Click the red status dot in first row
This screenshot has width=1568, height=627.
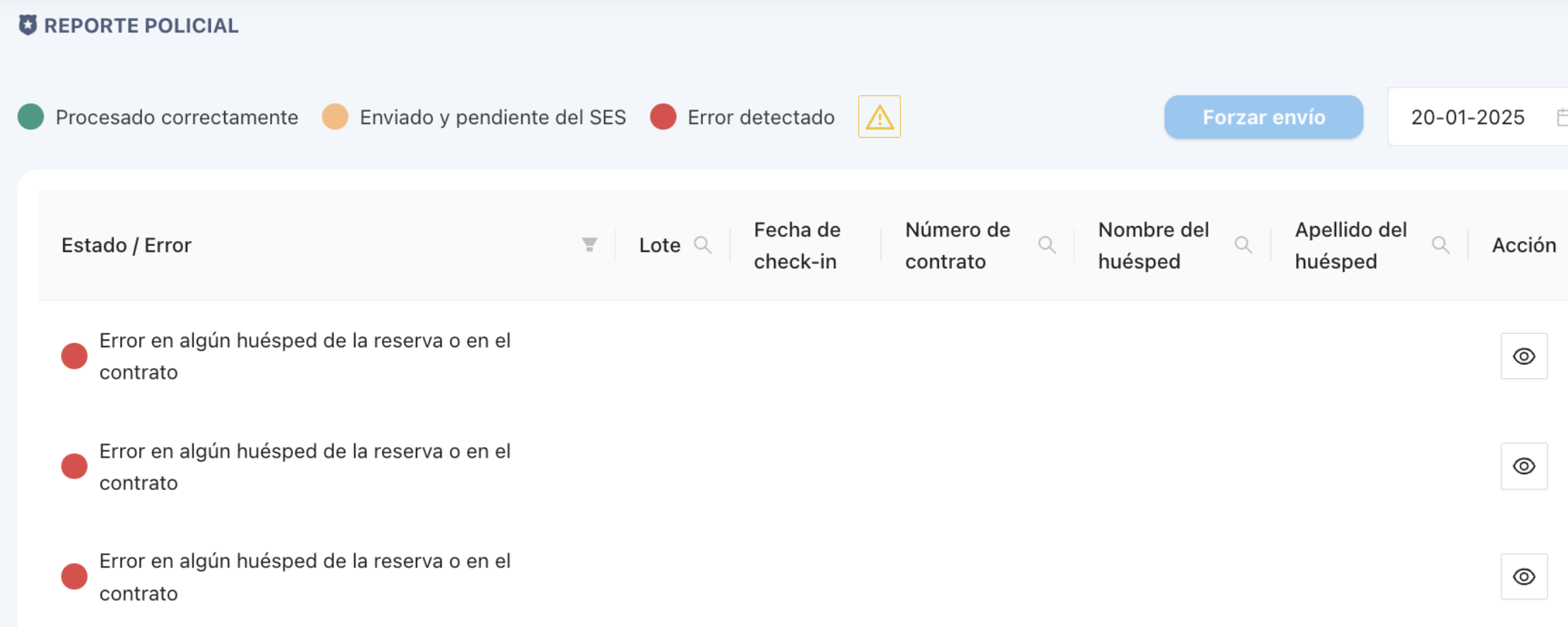74,356
